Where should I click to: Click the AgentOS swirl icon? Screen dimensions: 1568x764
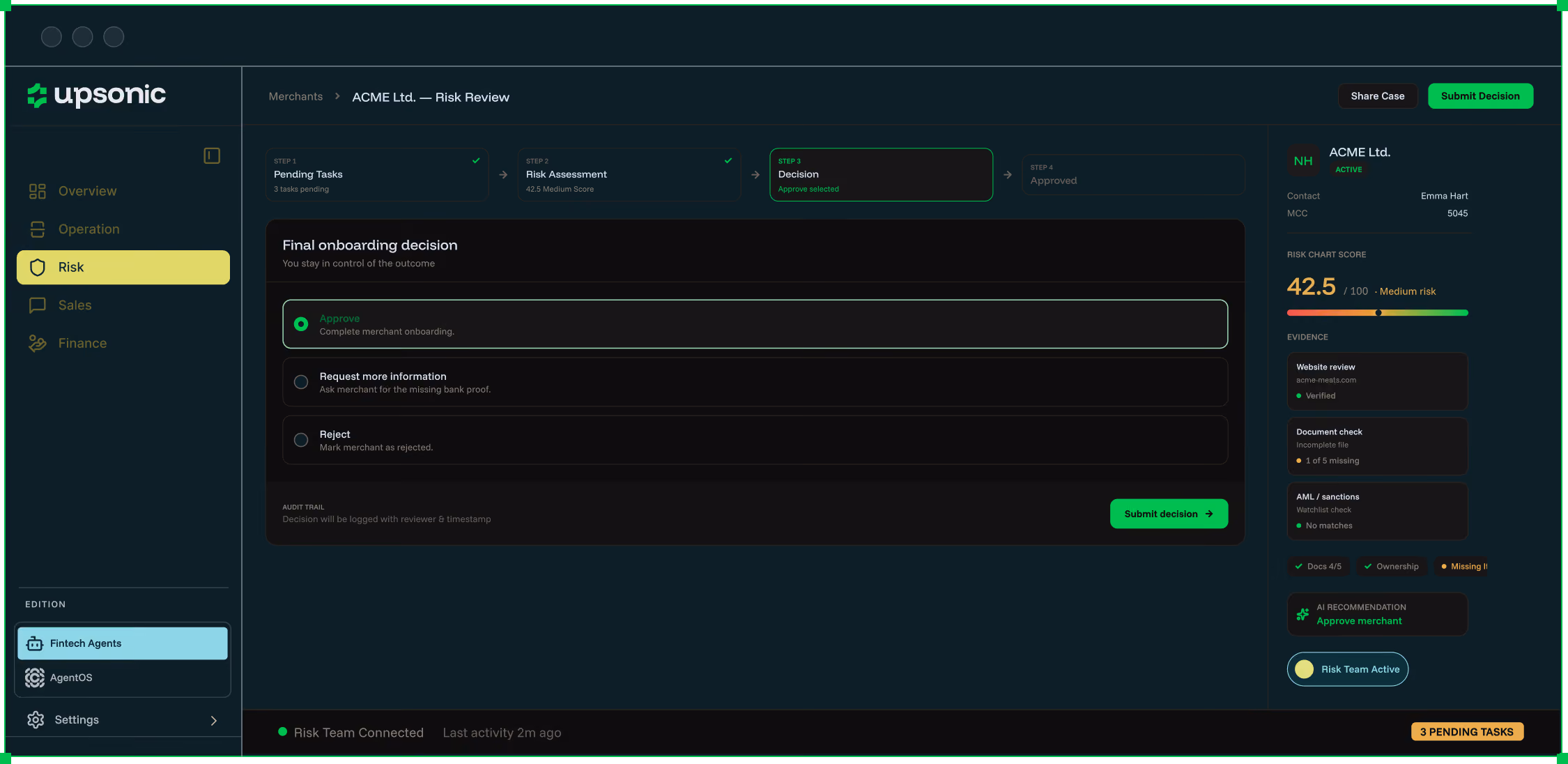pyautogui.click(x=35, y=678)
